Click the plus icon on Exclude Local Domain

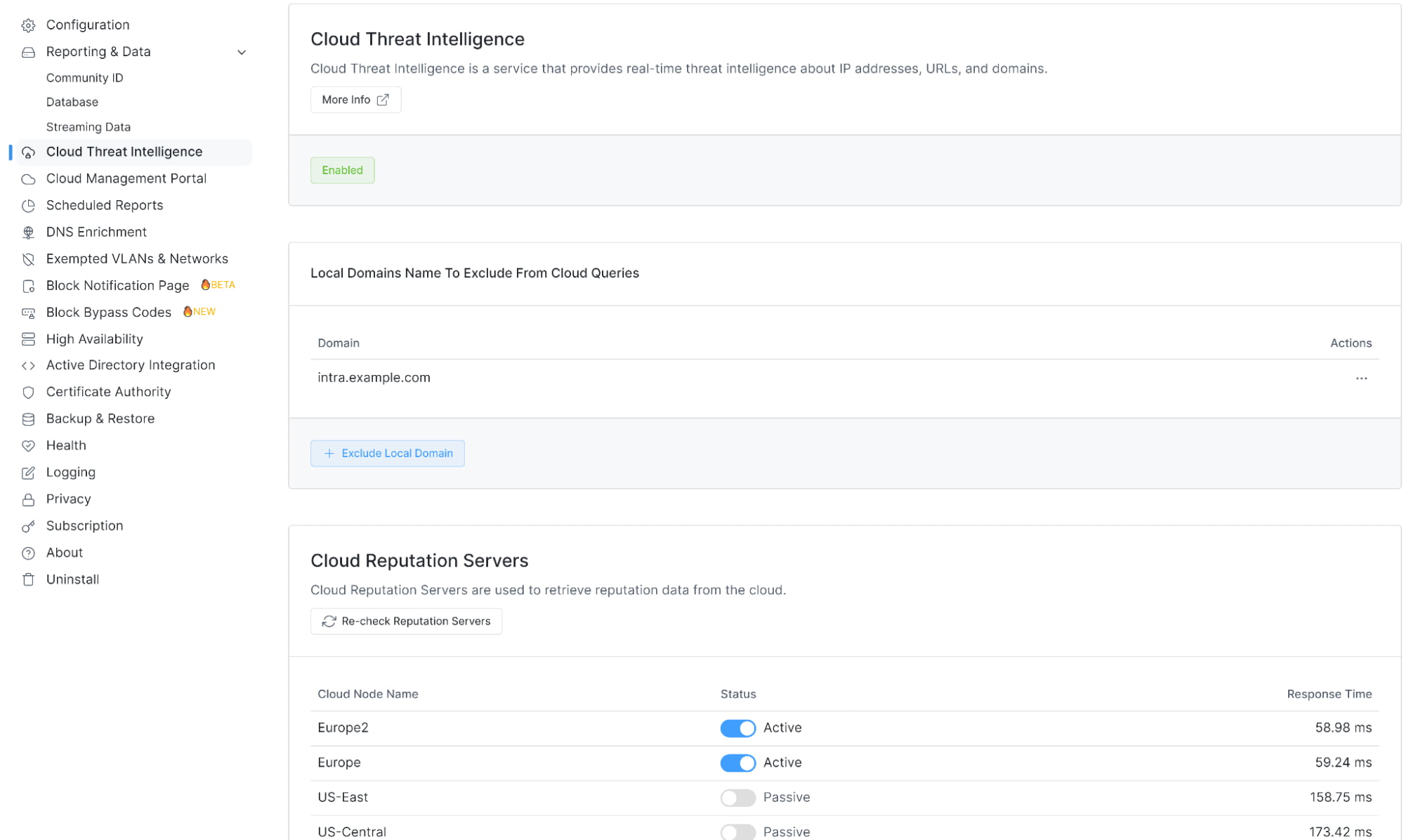(329, 453)
